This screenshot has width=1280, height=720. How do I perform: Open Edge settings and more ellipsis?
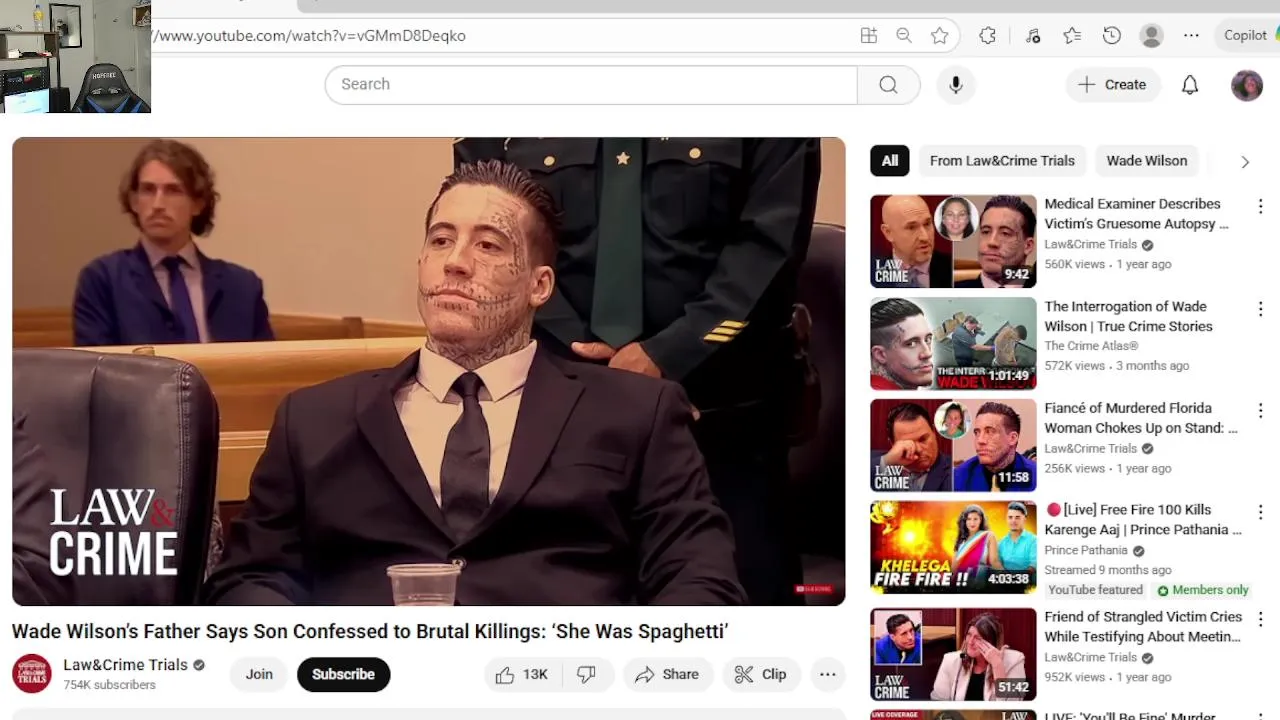(1191, 35)
